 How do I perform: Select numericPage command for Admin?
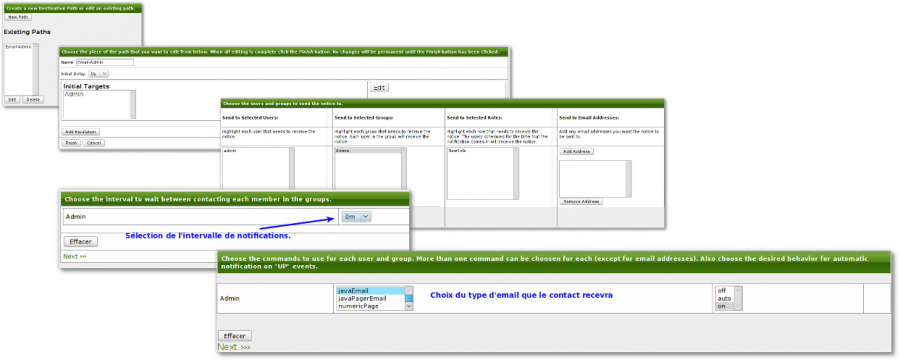371,306
